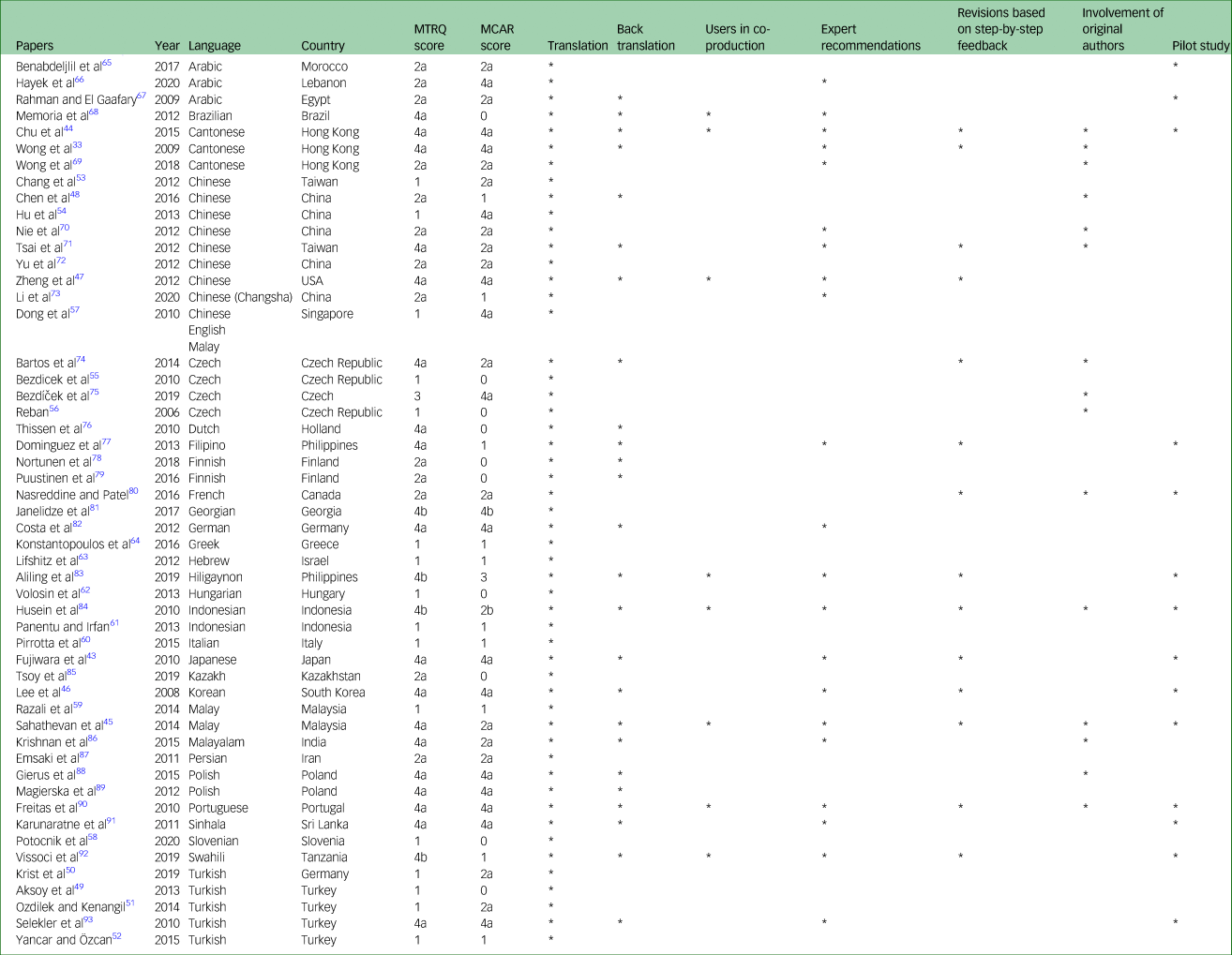
Task: Click superscript 44 next to Chu et al
Action: coord(68,128)
